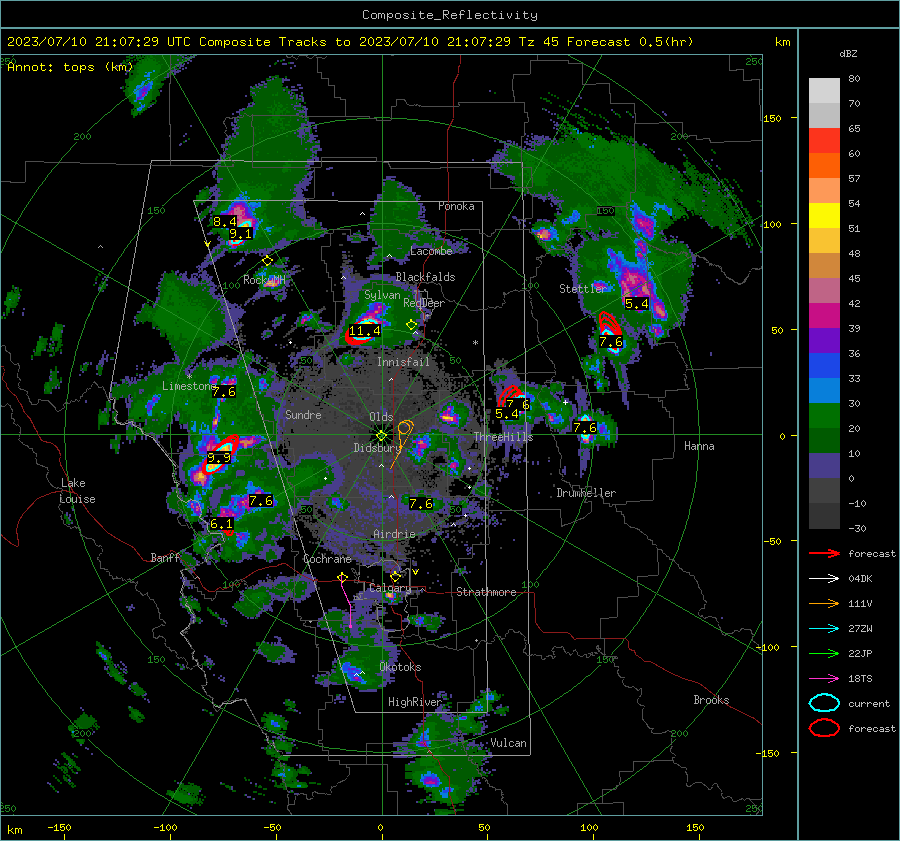Select the orange 111V track arrow

click(824, 603)
